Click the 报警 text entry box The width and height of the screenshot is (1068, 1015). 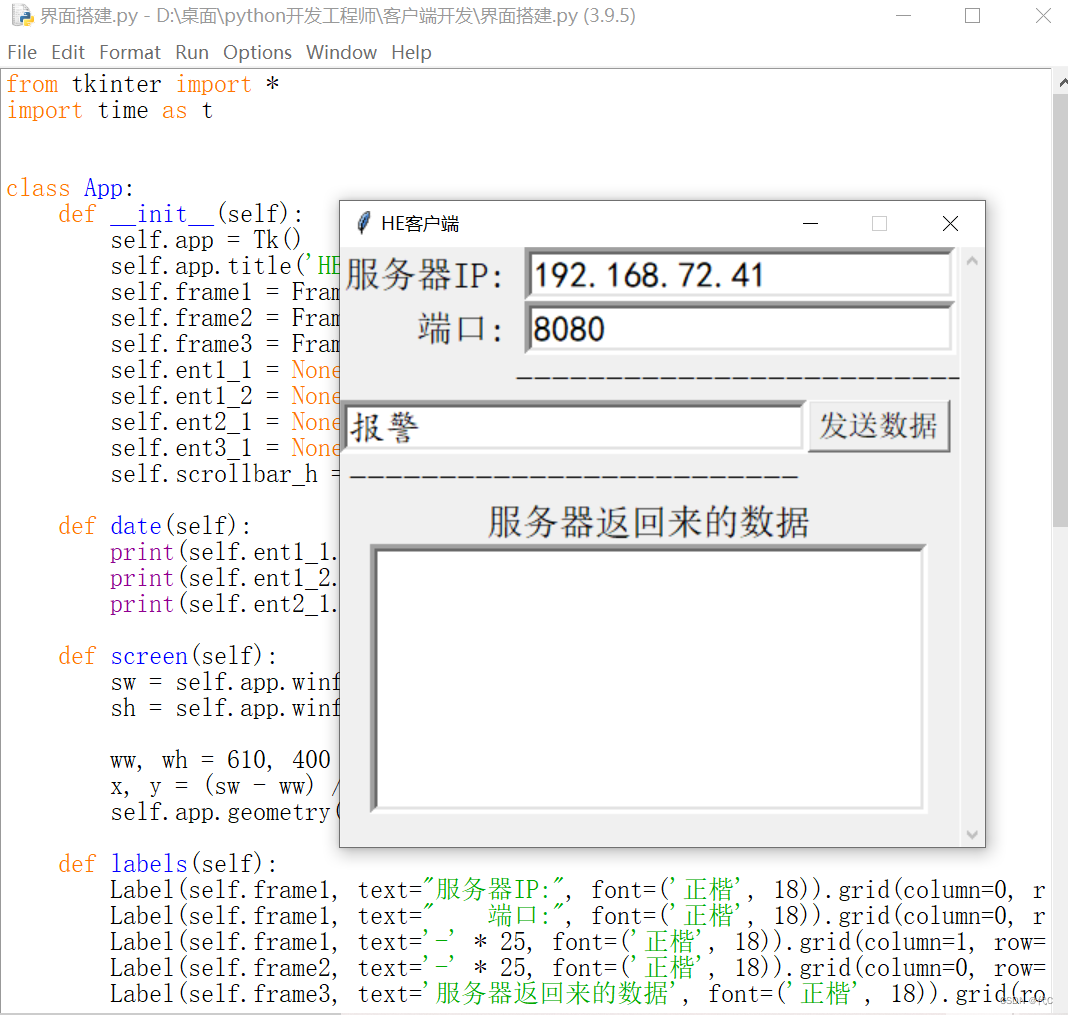(x=575, y=425)
